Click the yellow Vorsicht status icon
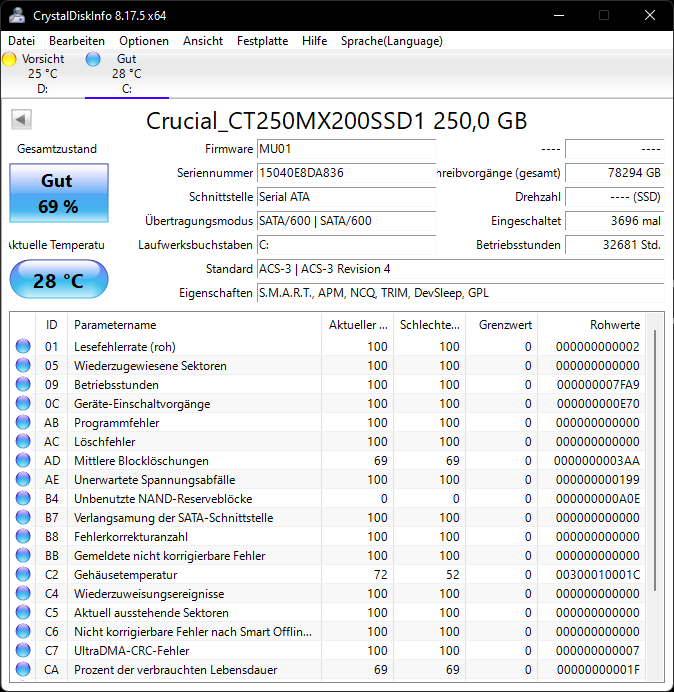The image size is (674, 692). point(9,59)
